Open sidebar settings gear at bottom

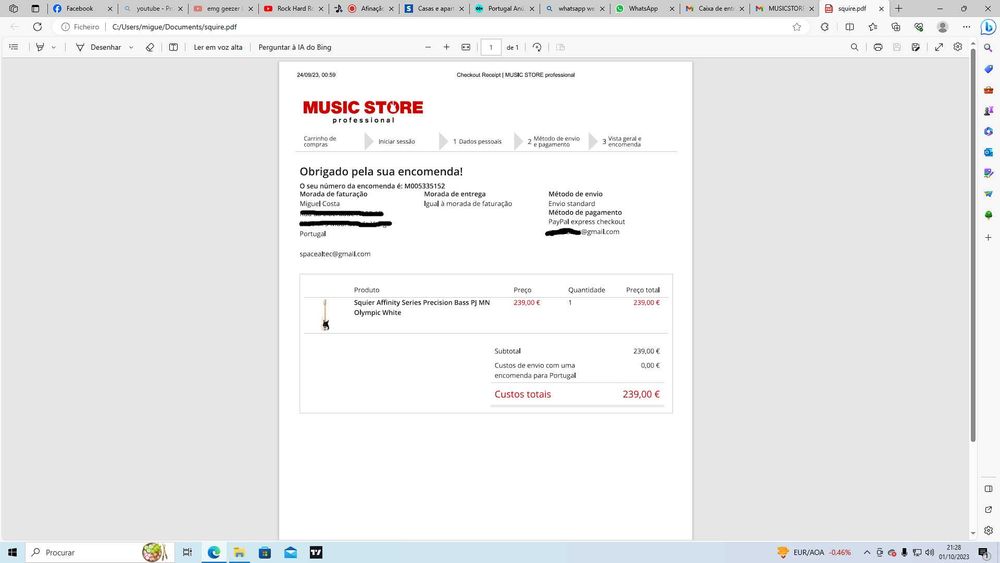click(989, 530)
